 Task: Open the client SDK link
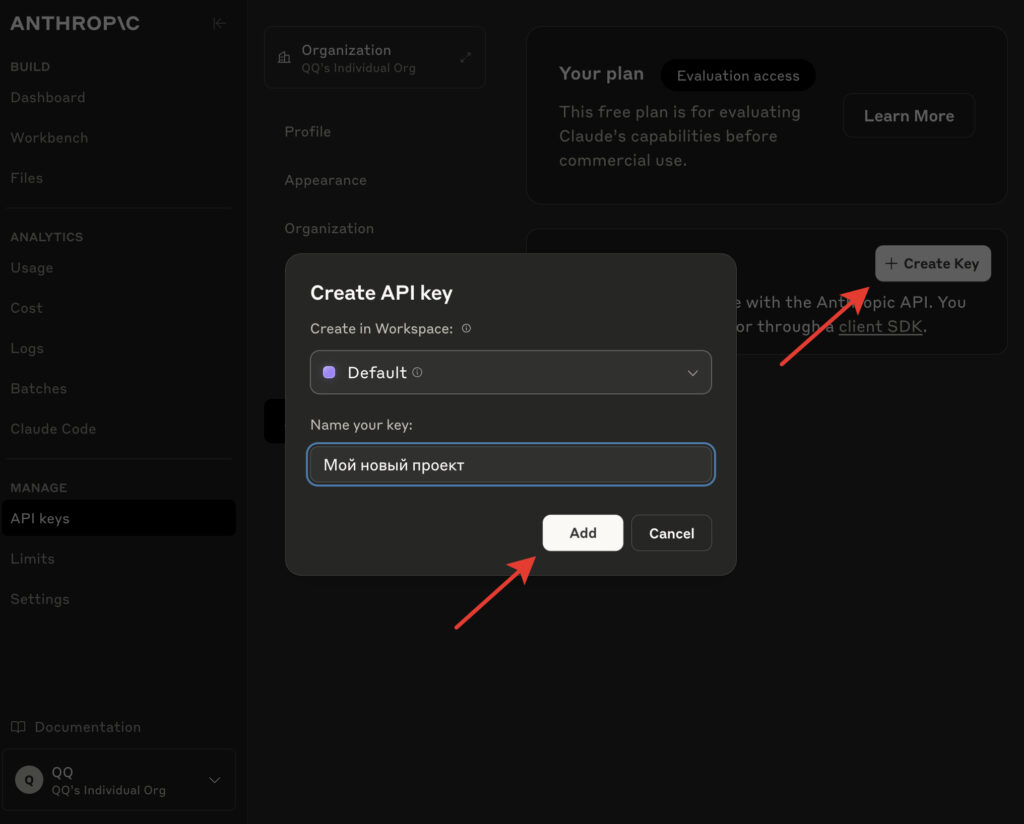point(880,326)
